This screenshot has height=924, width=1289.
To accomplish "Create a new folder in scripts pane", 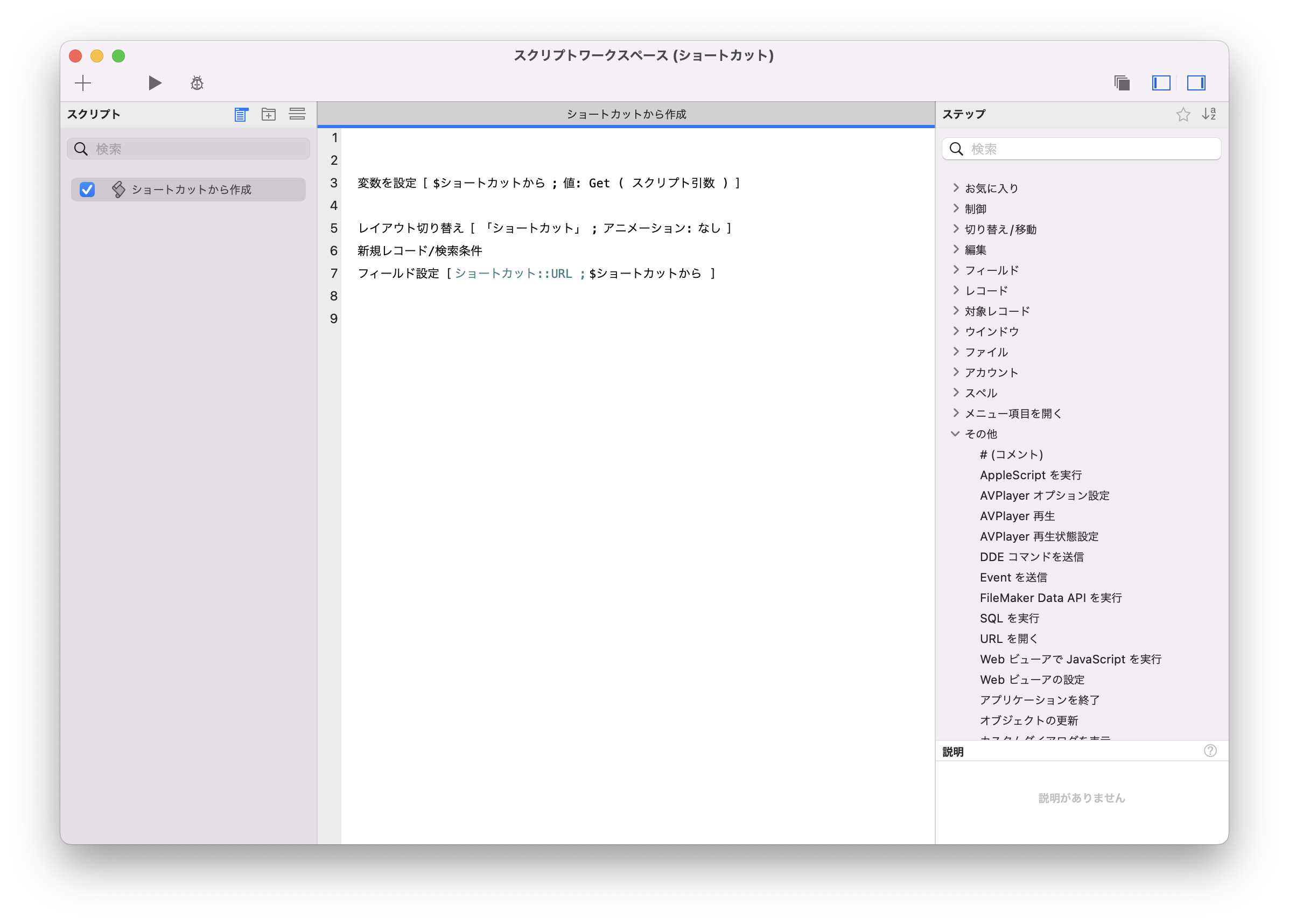I will [x=268, y=114].
